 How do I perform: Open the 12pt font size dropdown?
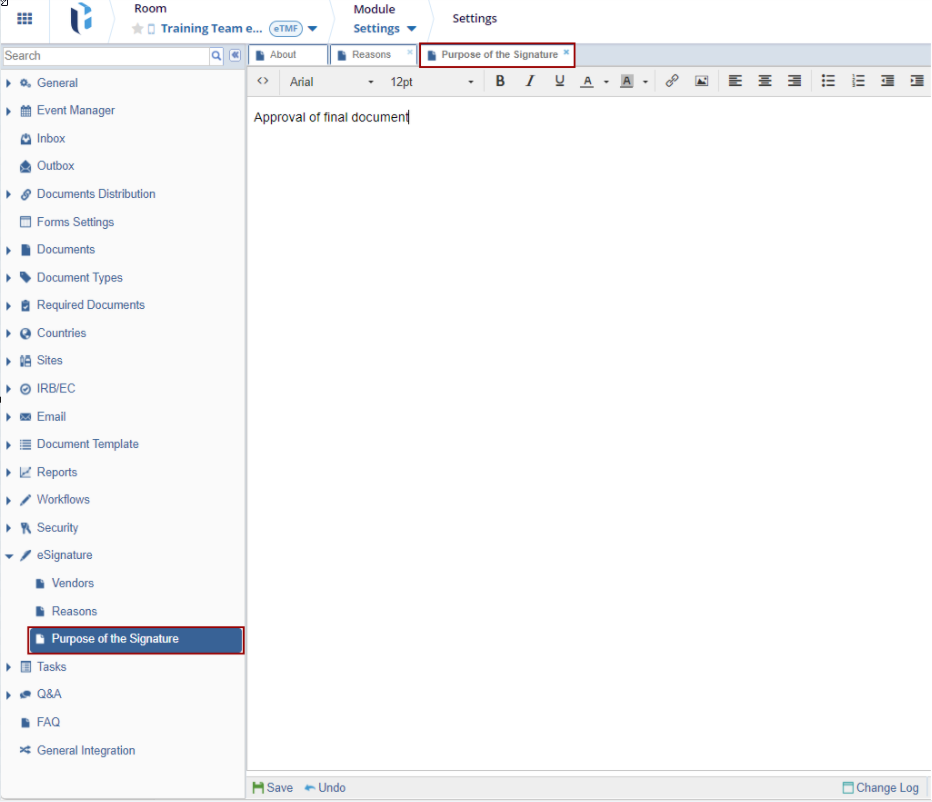coord(431,82)
